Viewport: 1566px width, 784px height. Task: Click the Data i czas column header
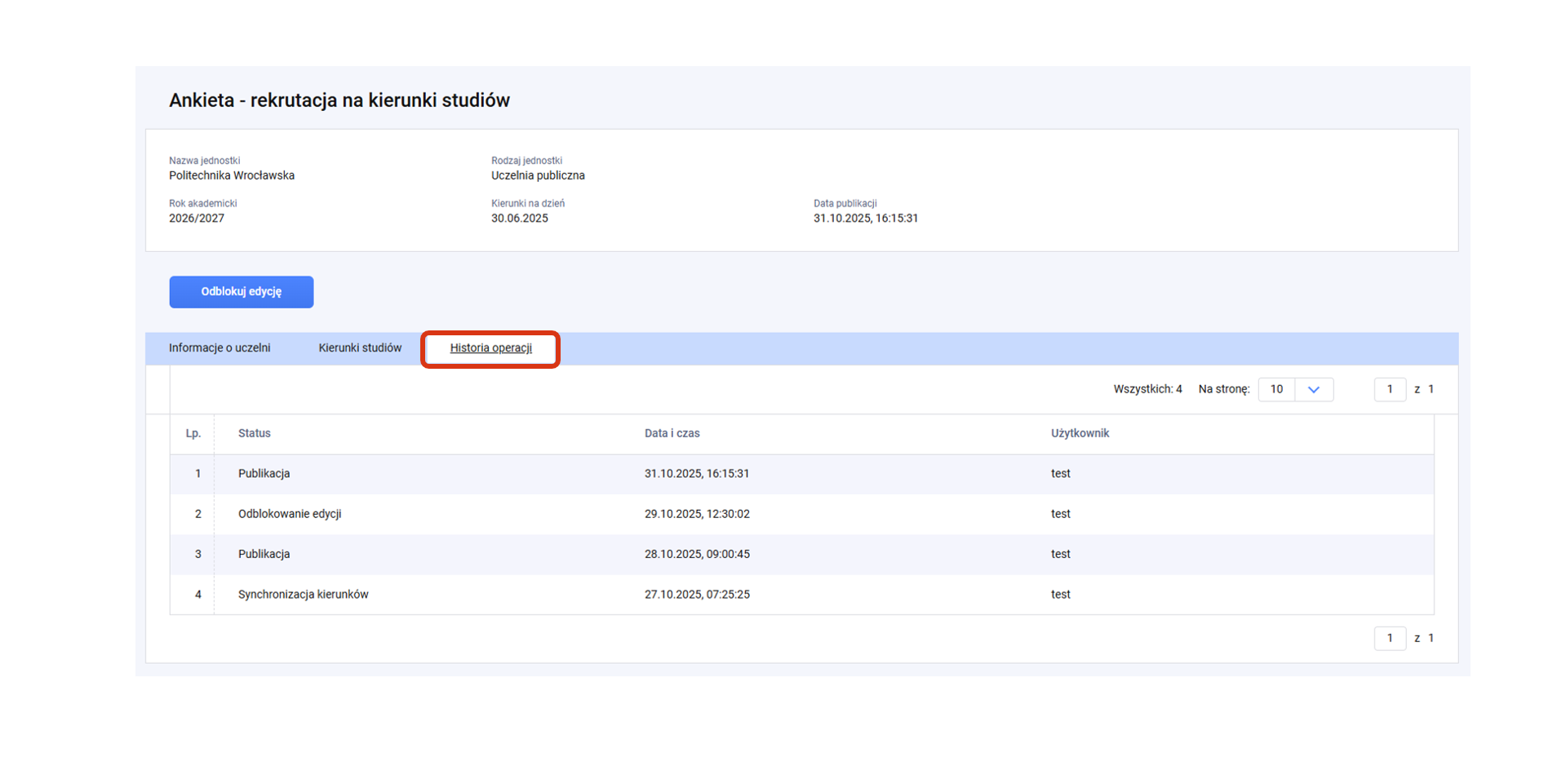pyautogui.click(x=672, y=434)
